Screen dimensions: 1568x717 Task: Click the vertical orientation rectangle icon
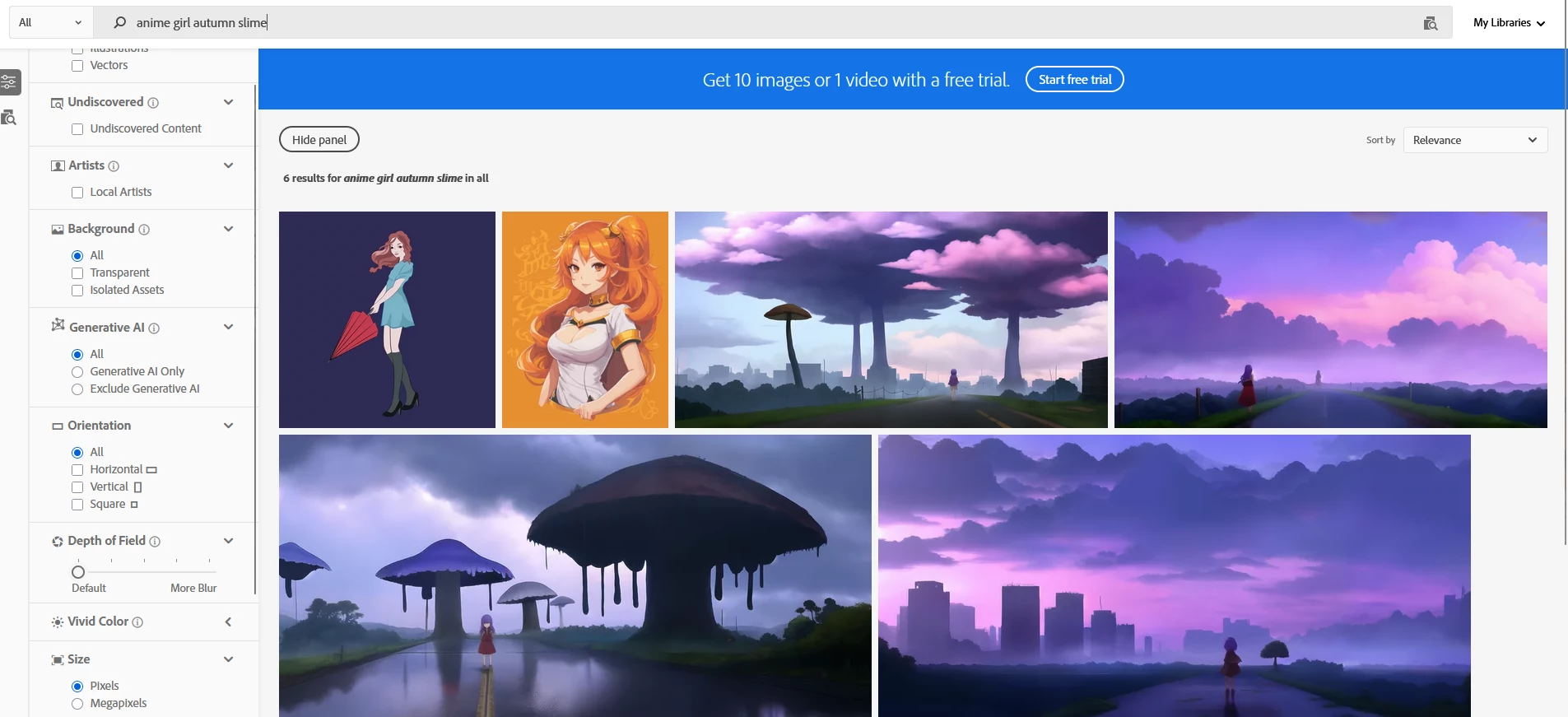(x=137, y=487)
